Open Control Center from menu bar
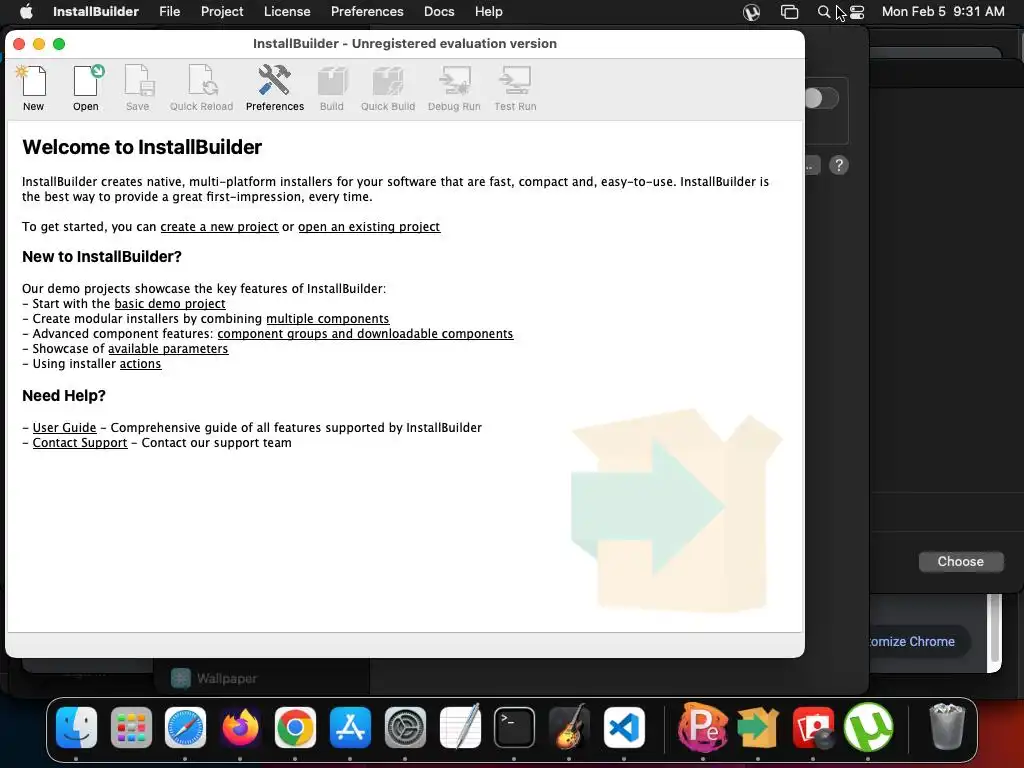Viewport: 1024px width, 768px height. click(x=857, y=12)
